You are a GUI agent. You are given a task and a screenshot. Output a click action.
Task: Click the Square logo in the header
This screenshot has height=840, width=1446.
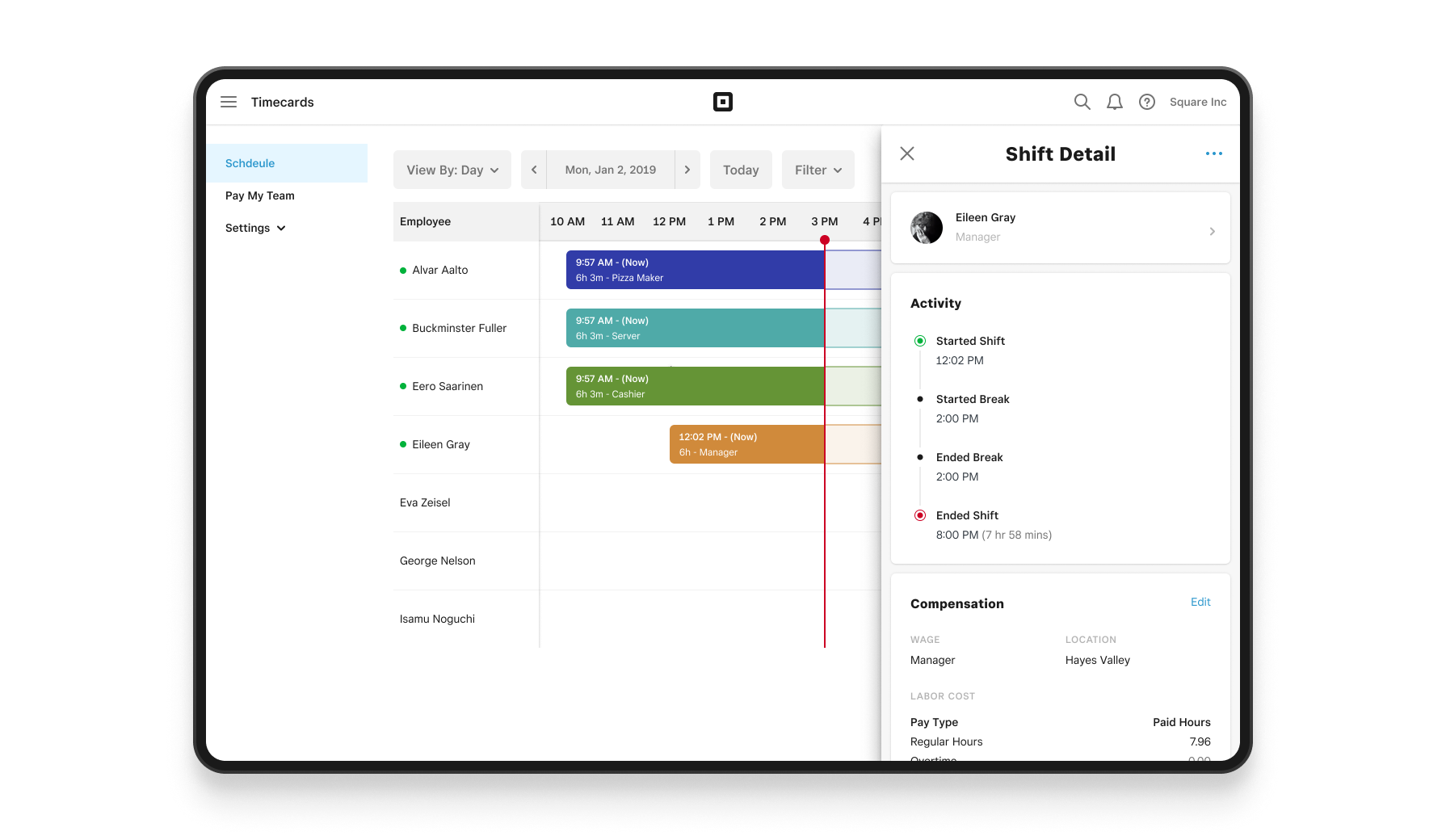pos(723,102)
